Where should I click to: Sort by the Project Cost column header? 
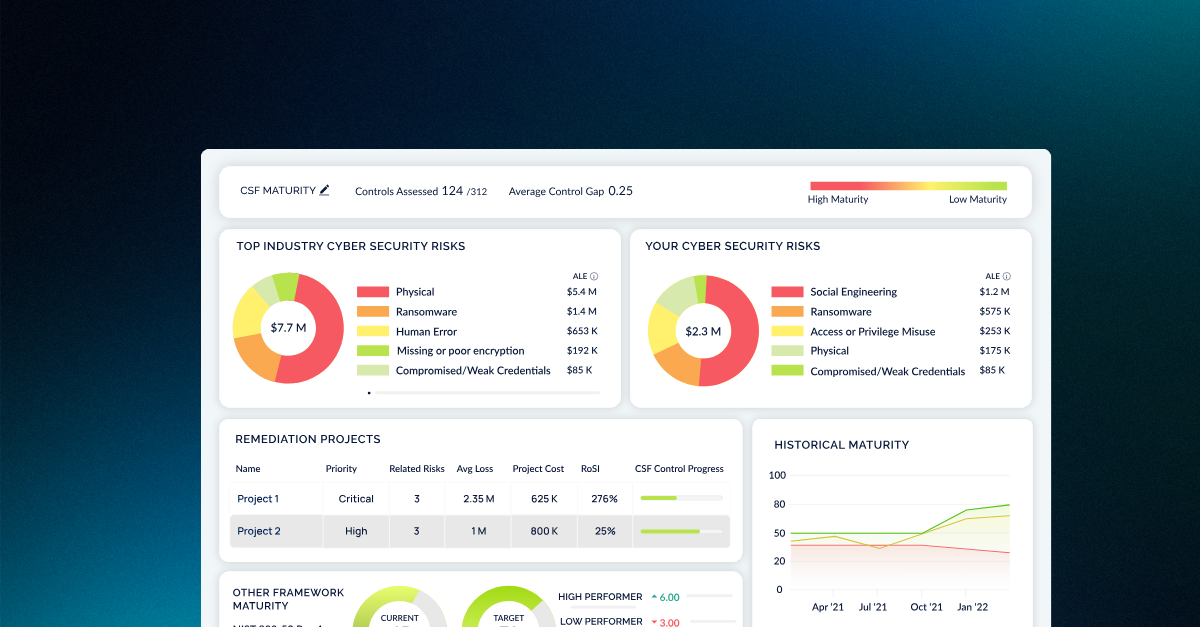point(538,469)
